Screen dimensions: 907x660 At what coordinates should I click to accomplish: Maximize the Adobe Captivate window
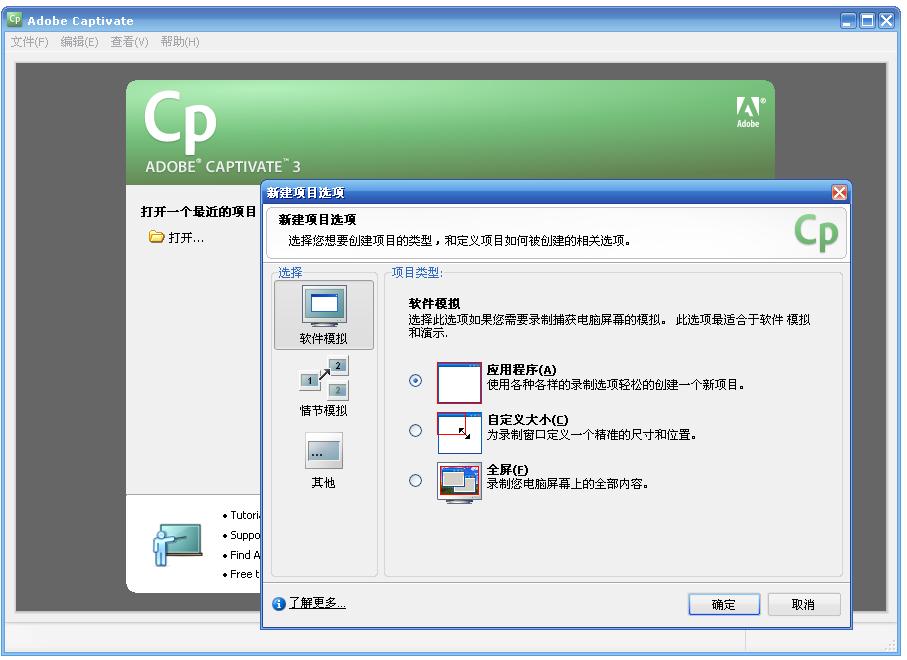tap(867, 21)
